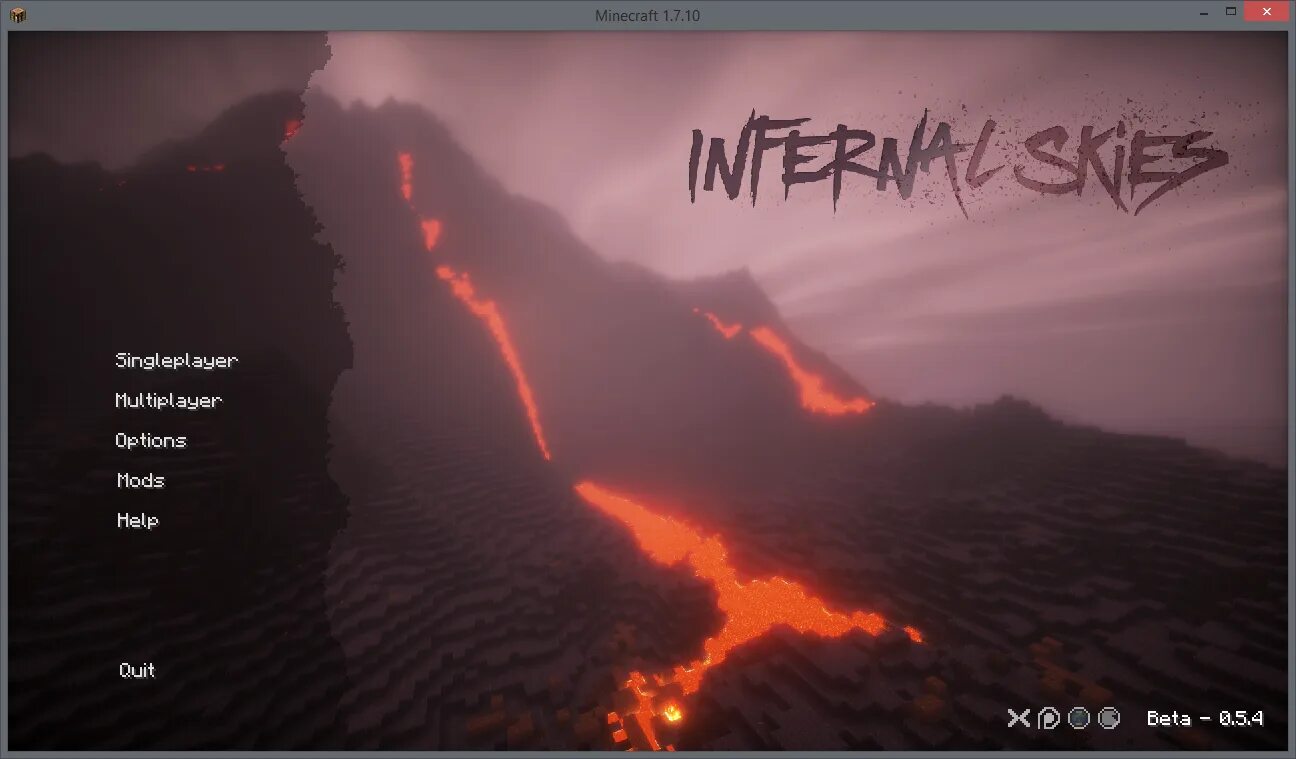Click the Minecraft crafting-table icon in title bar
Image resolution: width=1296 pixels, height=759 pixels.
pos(18,14)
